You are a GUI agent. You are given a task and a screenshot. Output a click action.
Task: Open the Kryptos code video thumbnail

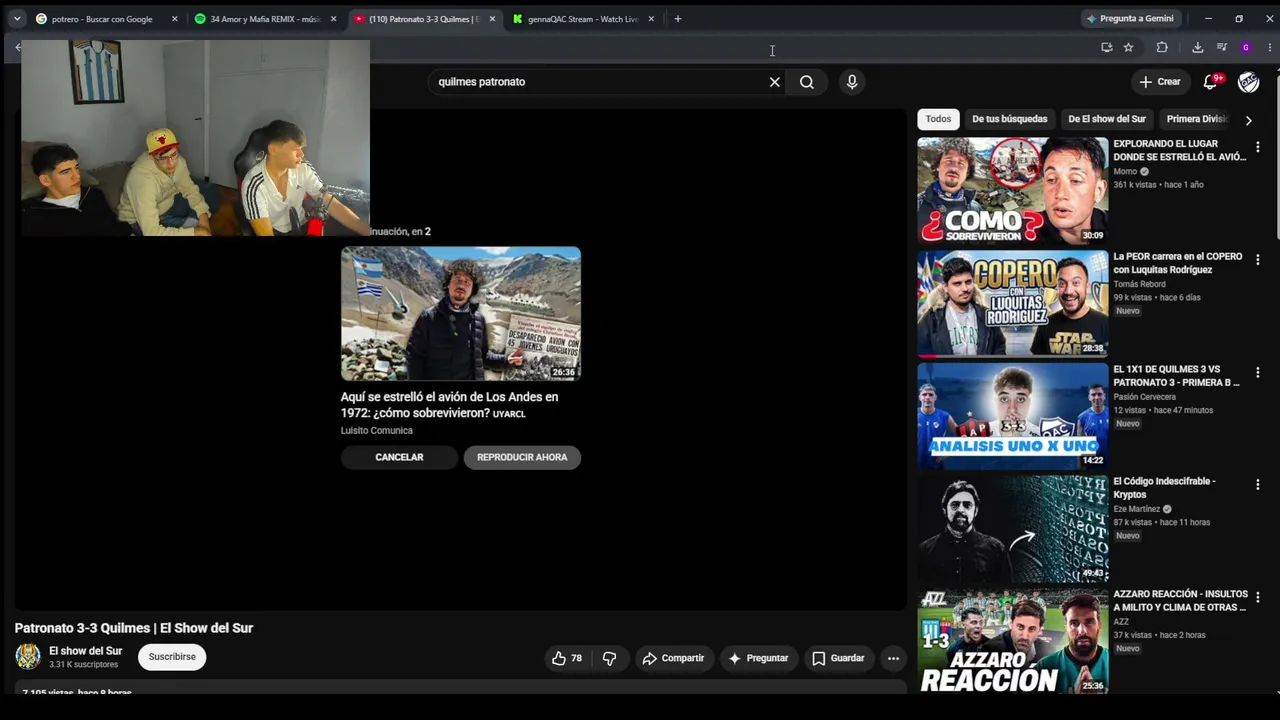coord(1013,529)
